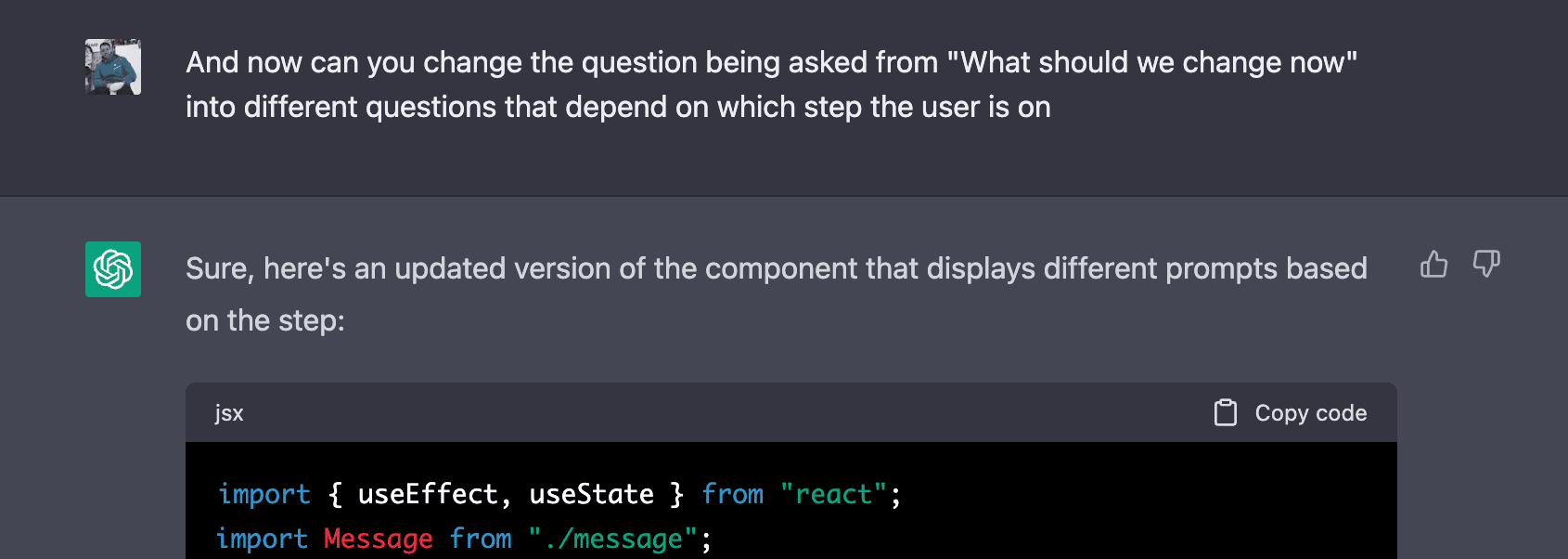Image resolution: width=1568 pixels, height=559 pixels.
Task: Click the green "react" string in the import
Action: pyautogui.click(x=833, y=494)
